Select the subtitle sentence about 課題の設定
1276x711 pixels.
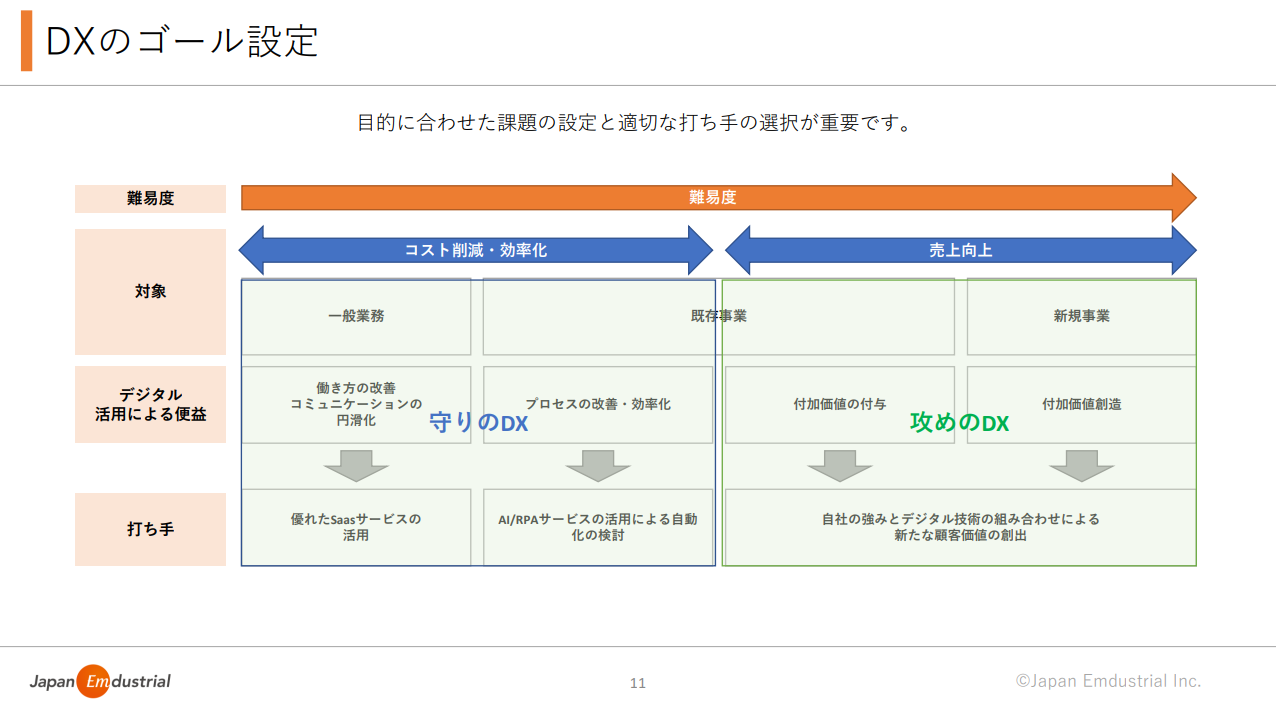(634, 124)
